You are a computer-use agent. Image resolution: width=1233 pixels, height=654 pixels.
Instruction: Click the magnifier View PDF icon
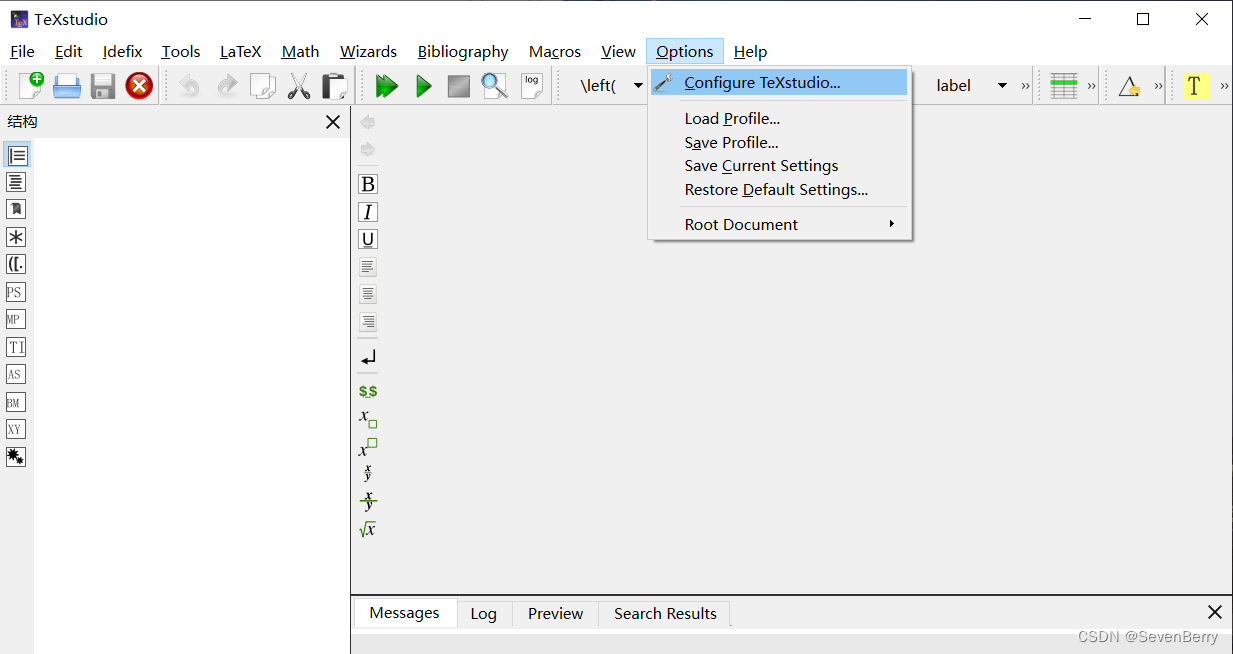point(494,86)
